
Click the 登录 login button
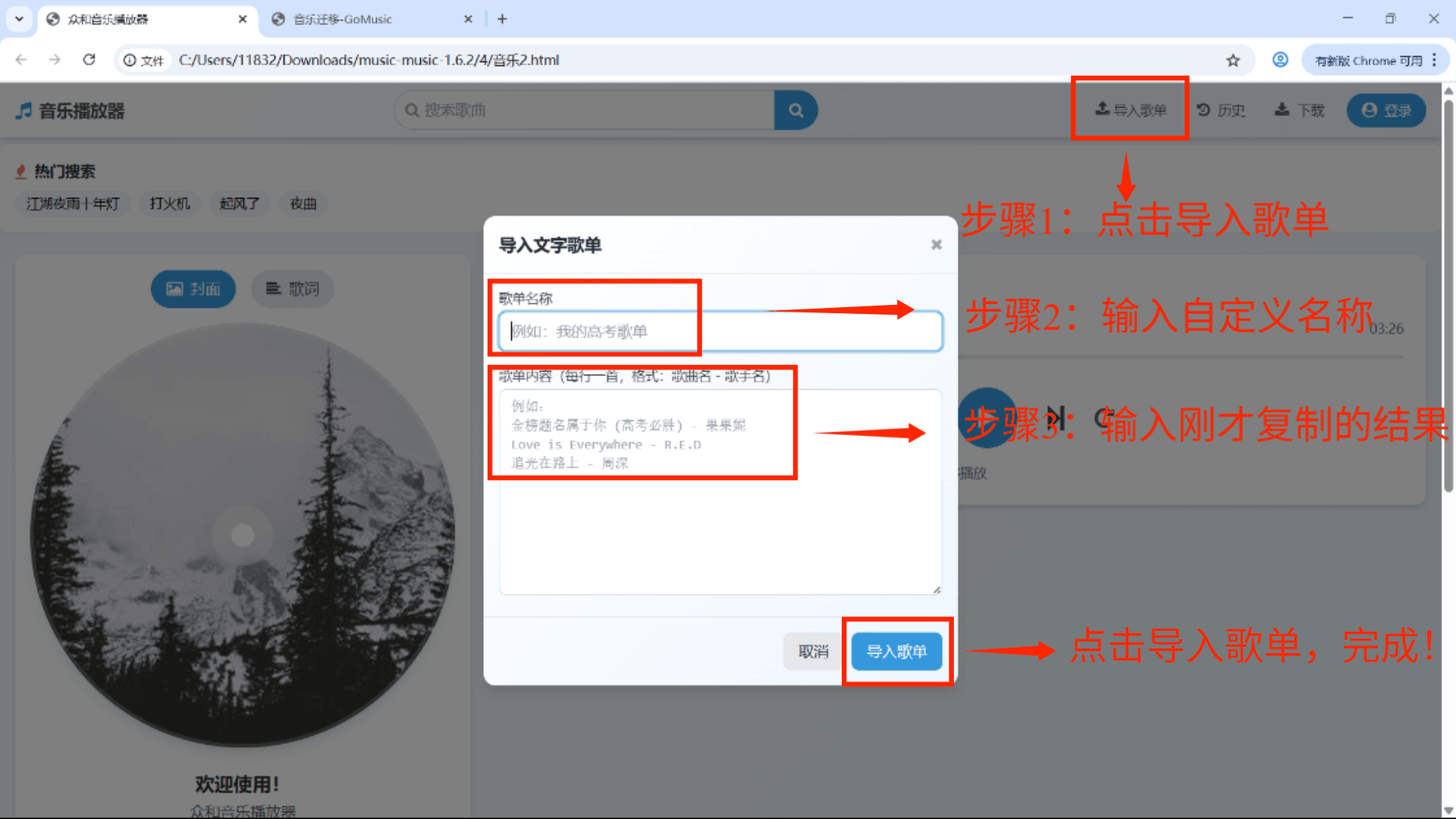click(1385, 109)
